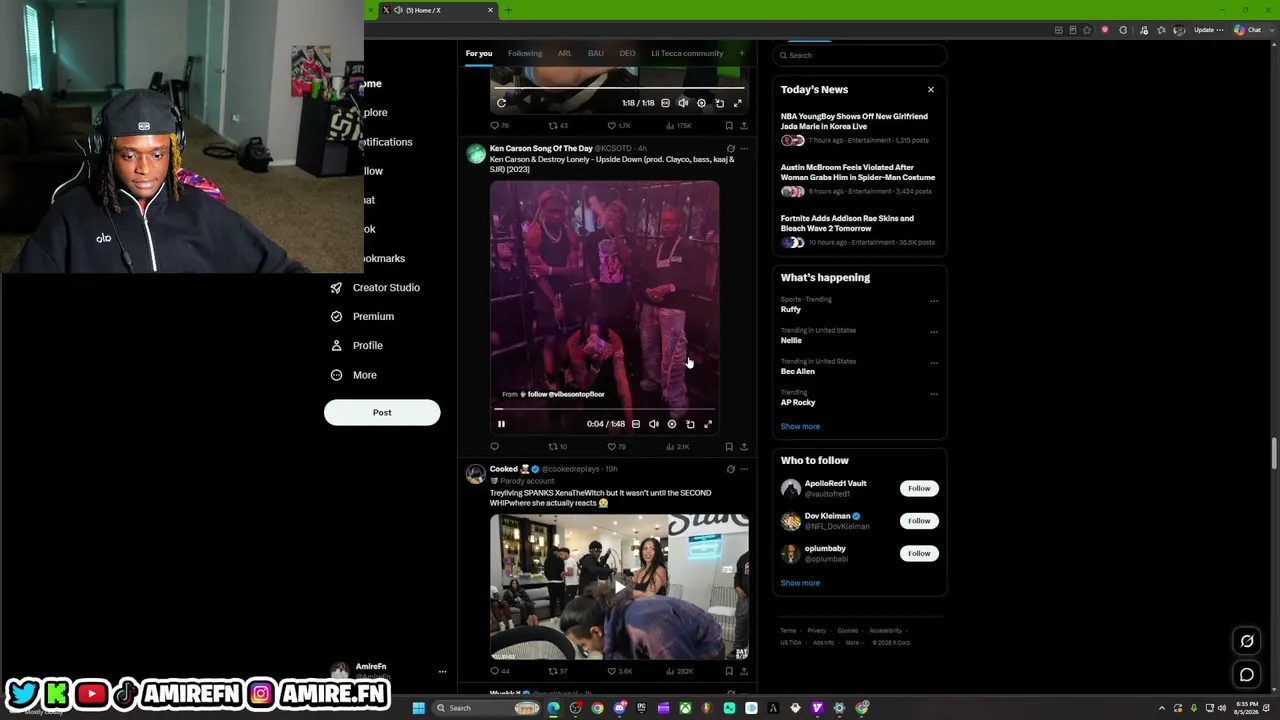Open the ARL timeline tab
This screenshot has height=720, width=1280.
click(x=565, y=53)
